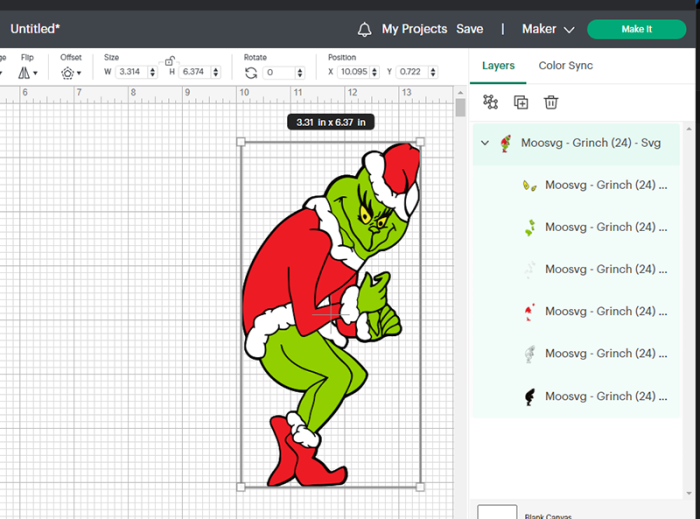The width and height of the screenshot is (700, 519).
Task: Adjust the Position Y stepper
Action: pyautogui.click(x=433, y=72)
